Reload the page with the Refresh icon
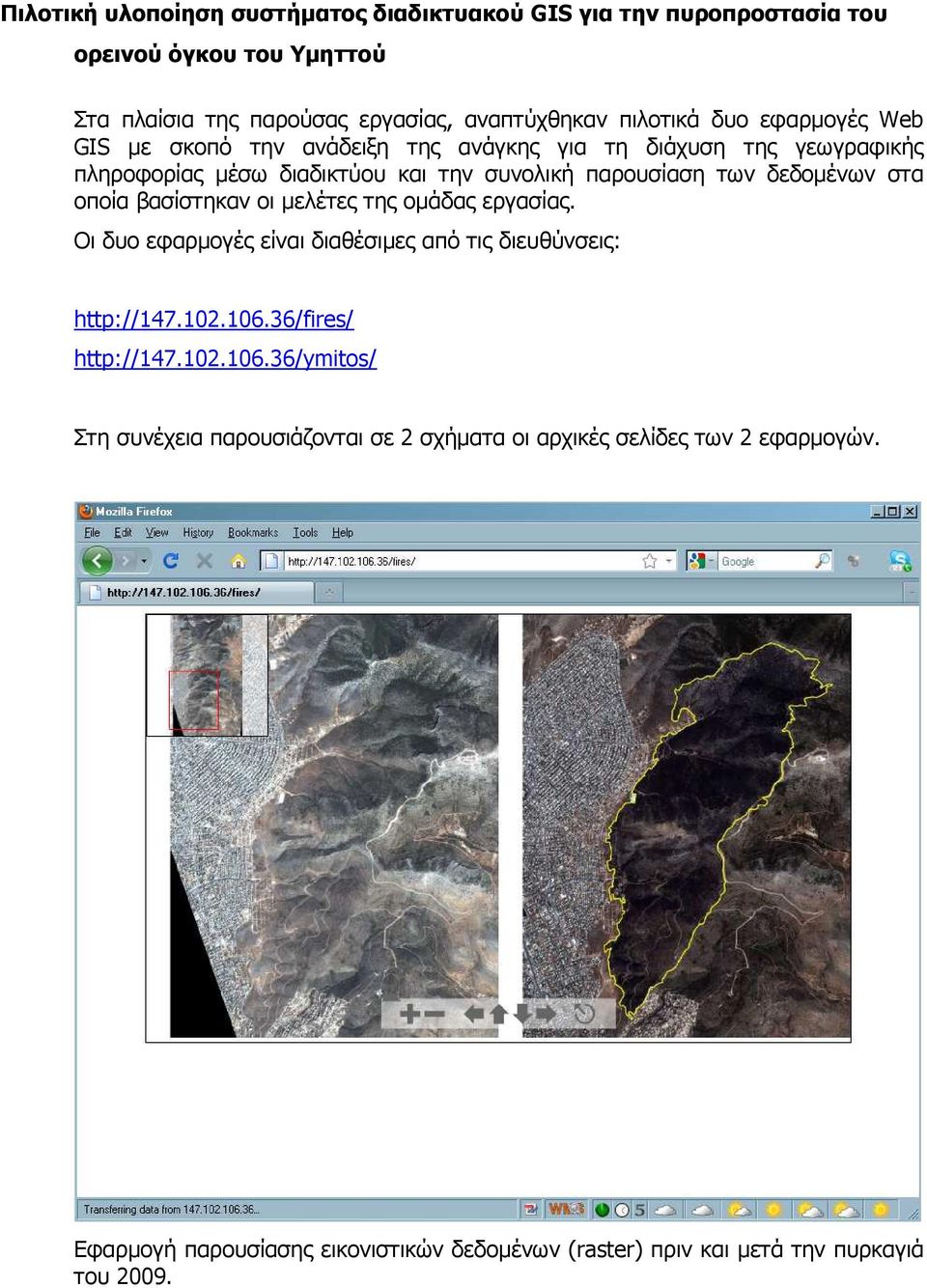 tap(171, 560)
